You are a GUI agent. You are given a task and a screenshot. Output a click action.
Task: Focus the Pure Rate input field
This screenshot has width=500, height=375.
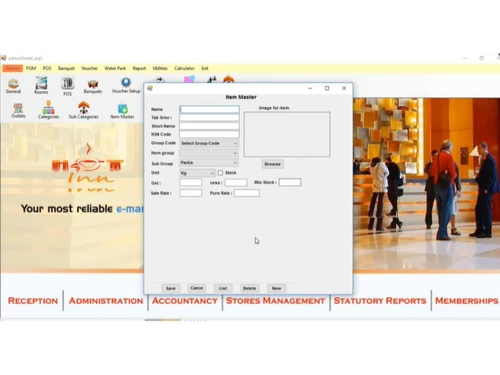[x=247, y=193]
